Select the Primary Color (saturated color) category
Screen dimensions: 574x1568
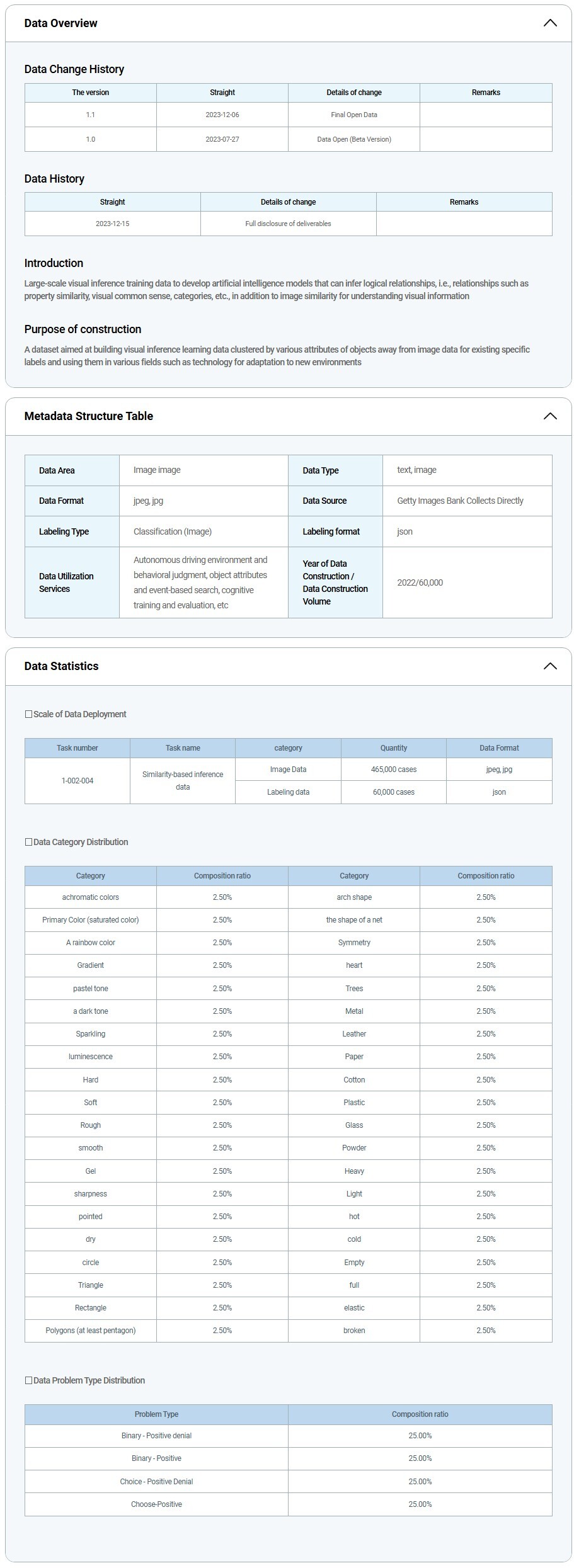(90, 920)
